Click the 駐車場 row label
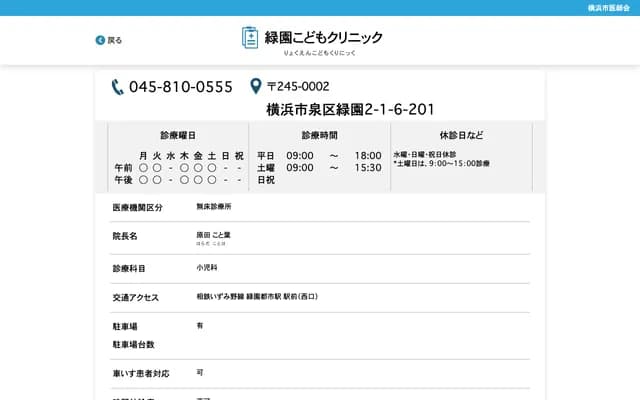640x400 pixels. 125,326
